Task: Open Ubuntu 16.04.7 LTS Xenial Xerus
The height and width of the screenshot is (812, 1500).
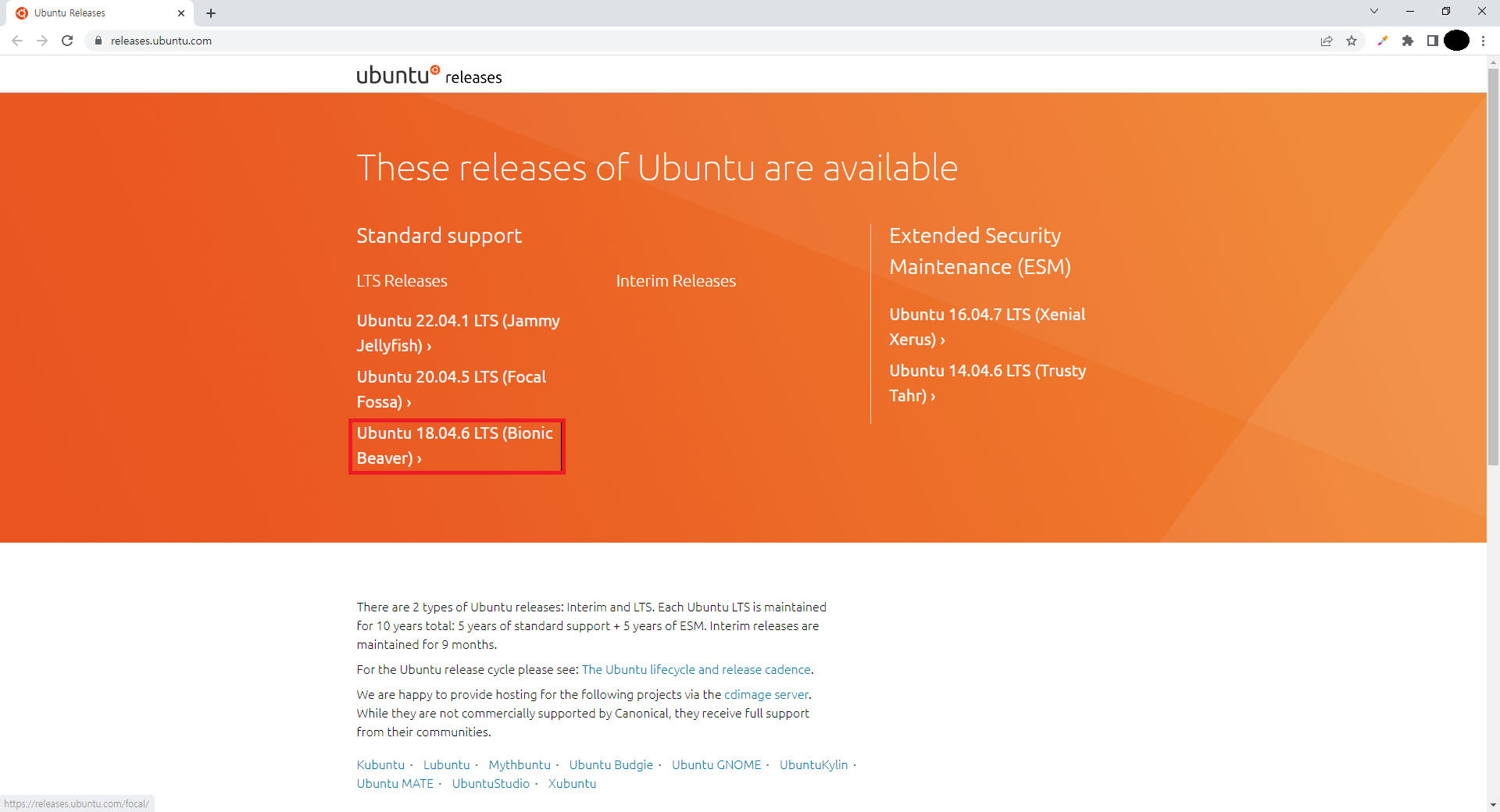Action: (987, 327)
